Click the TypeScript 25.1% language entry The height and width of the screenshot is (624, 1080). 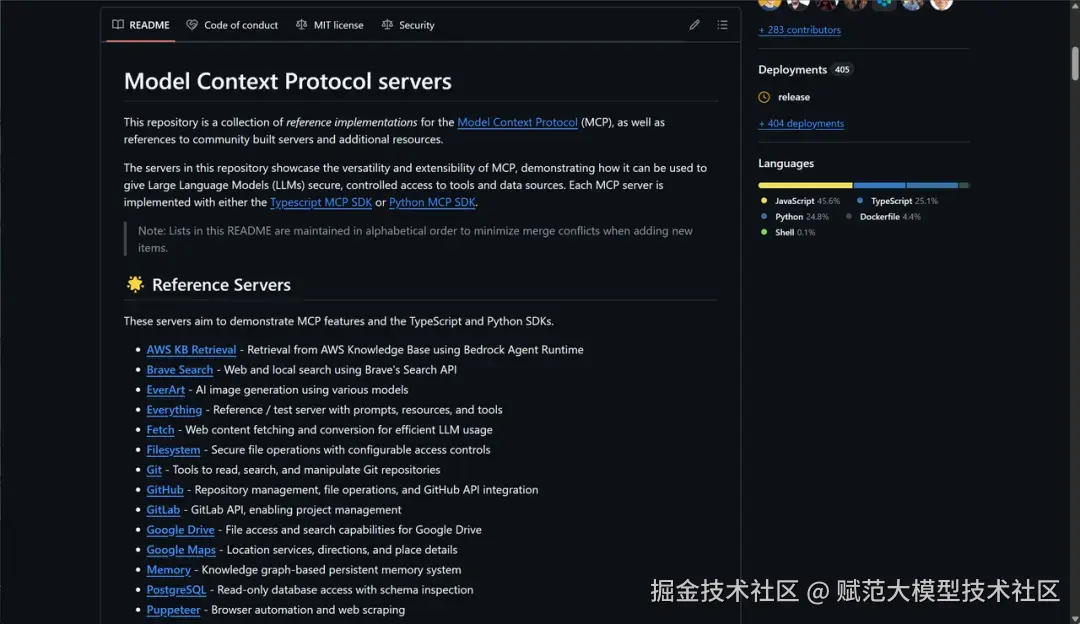(897, 201)
